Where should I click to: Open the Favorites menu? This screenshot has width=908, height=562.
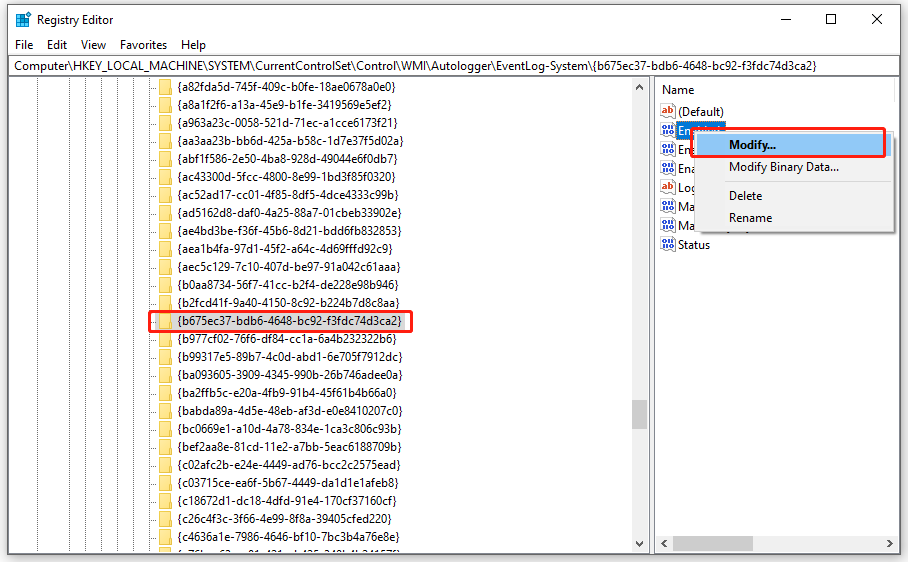pos(143,45)
